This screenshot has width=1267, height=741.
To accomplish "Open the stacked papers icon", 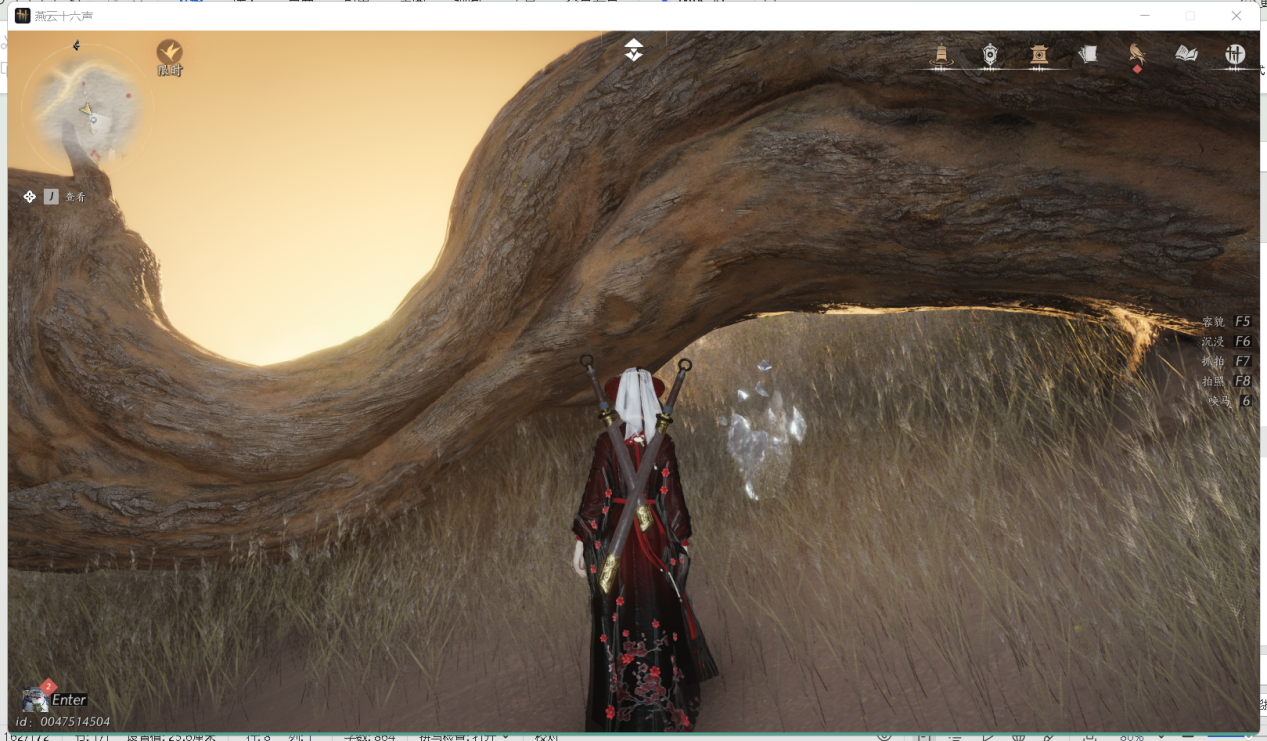I will tap(1088, 54).
